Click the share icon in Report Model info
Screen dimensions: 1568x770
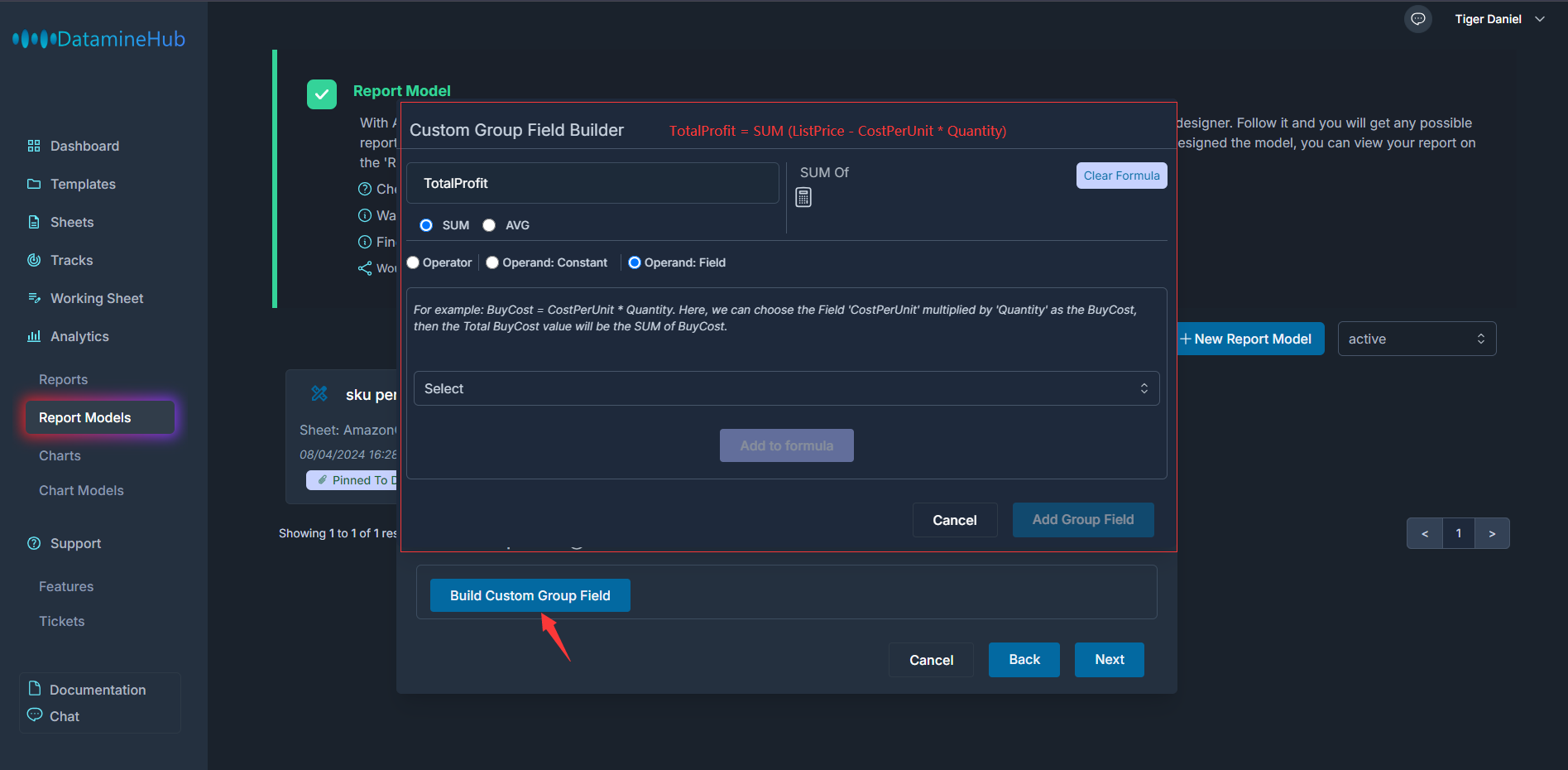[x=365, y=268]
